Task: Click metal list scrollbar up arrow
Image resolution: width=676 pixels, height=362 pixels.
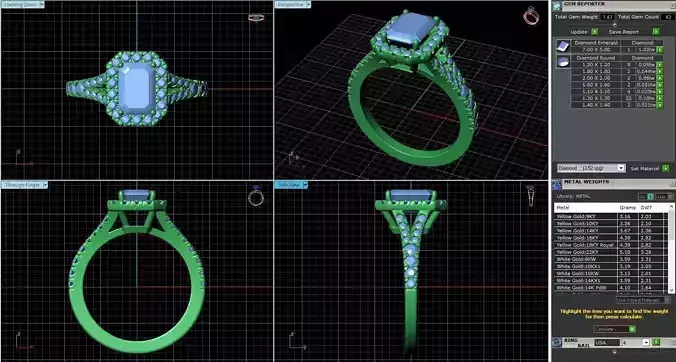Action: point(672,206)
